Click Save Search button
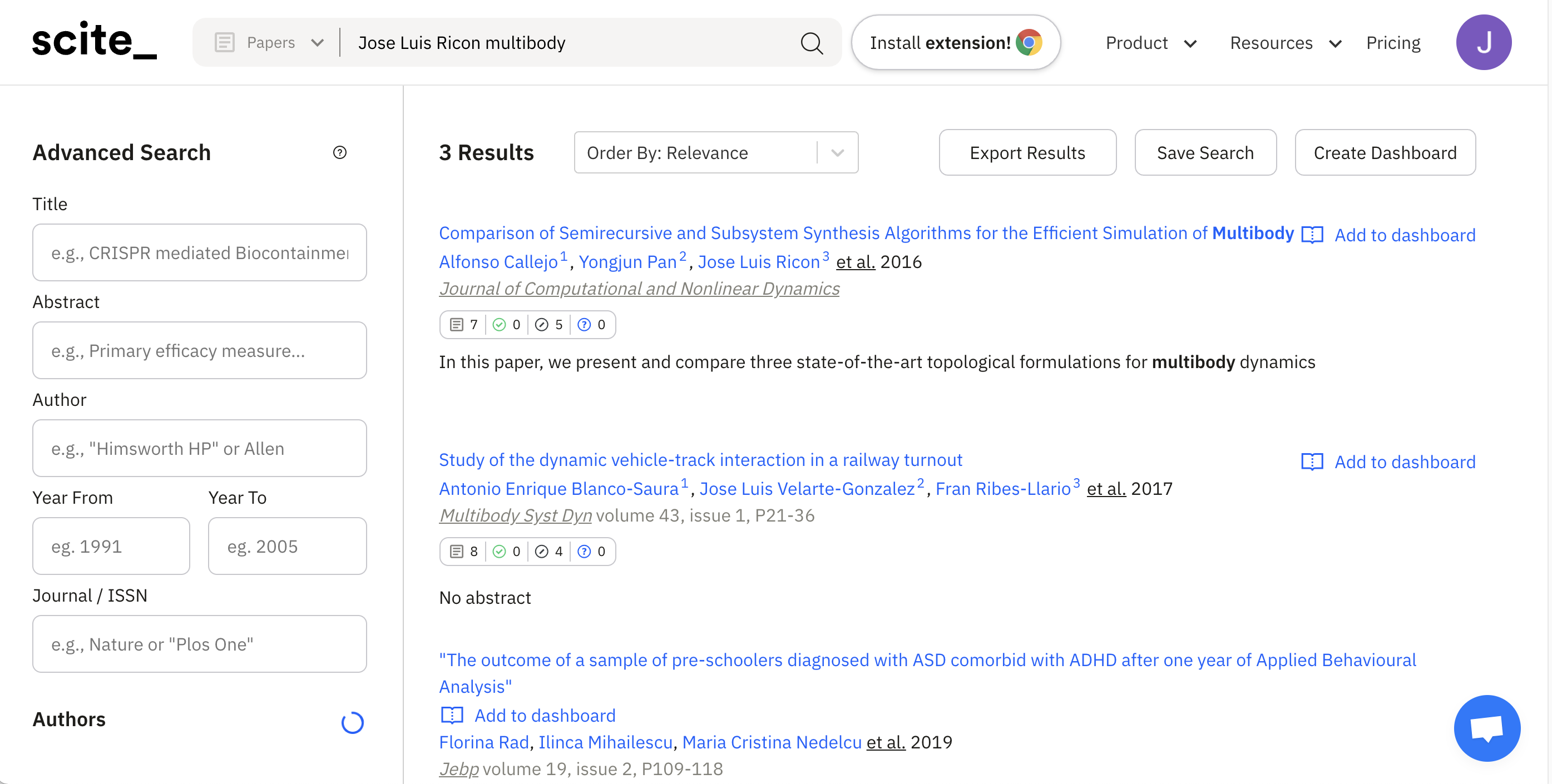Viewport: 1552px width, 784px height. tap(1205, 152)
